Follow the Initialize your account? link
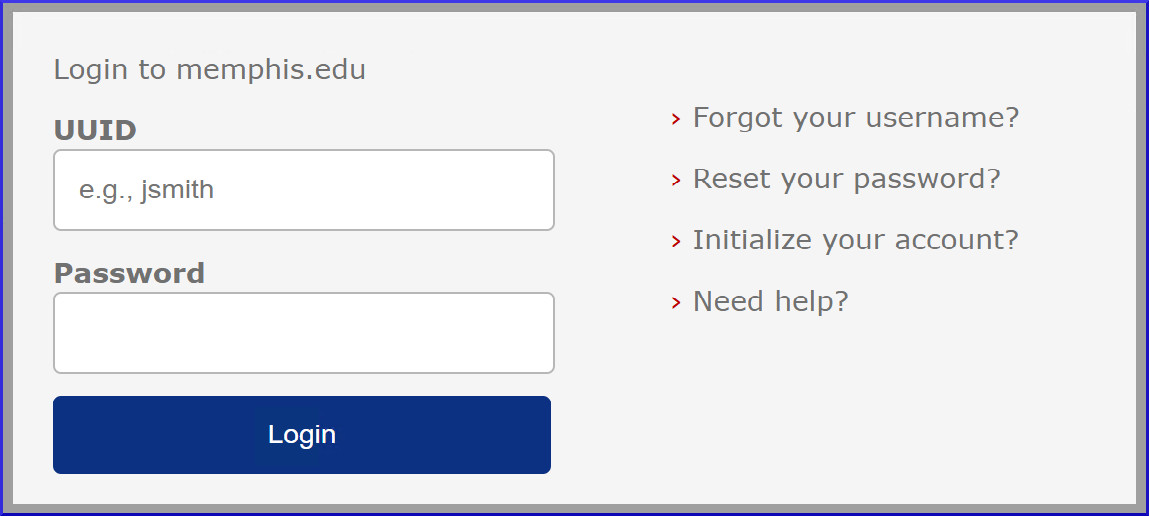Viewport: 1149px width, 516px height. (x=855, y=240)
